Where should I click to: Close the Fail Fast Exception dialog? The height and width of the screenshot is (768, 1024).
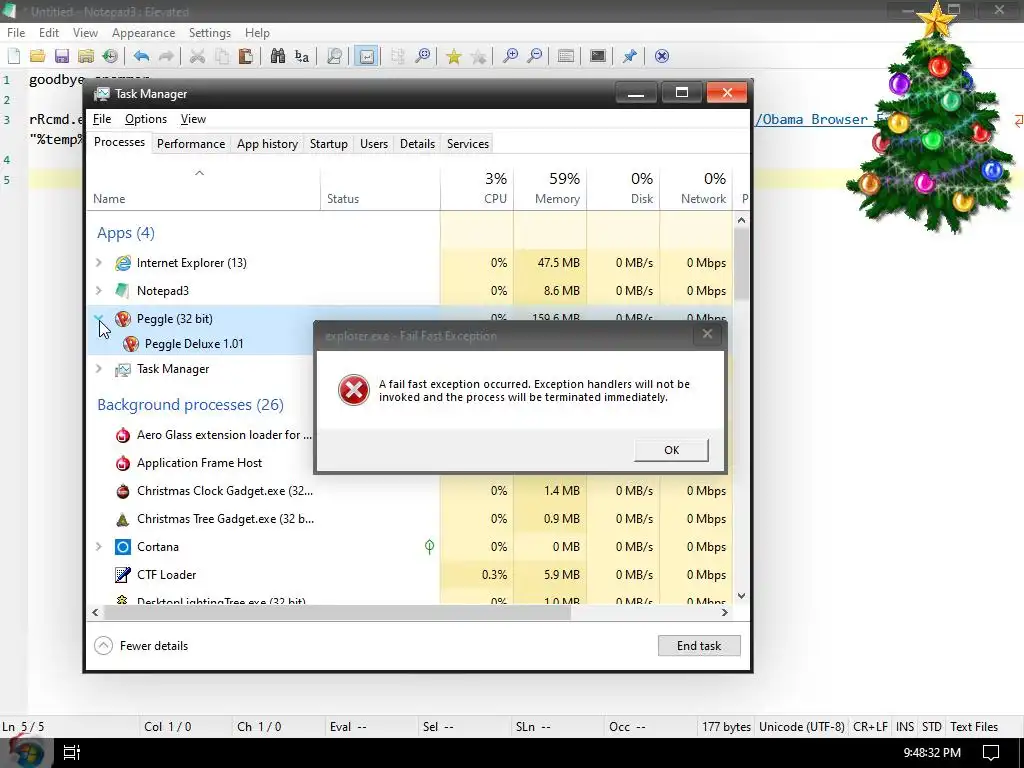tap(707, 334)
